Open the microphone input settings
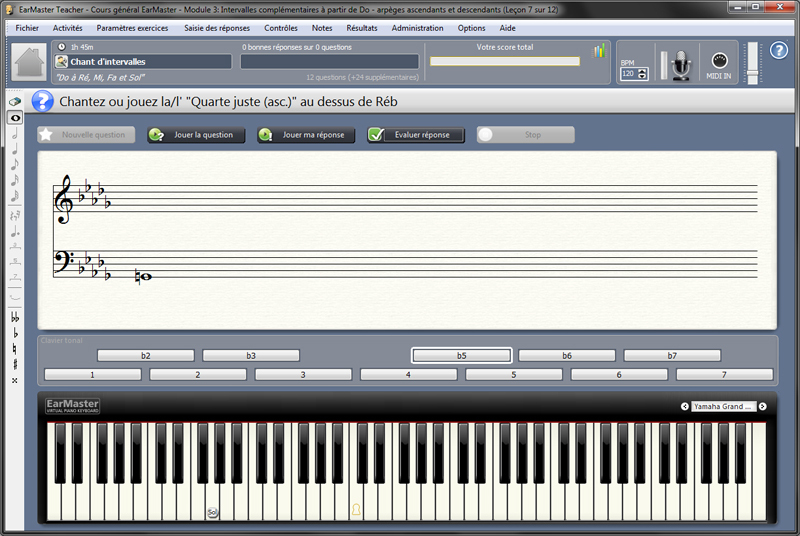This screenshot has height=536, width=800. click(x=681, y=65)
